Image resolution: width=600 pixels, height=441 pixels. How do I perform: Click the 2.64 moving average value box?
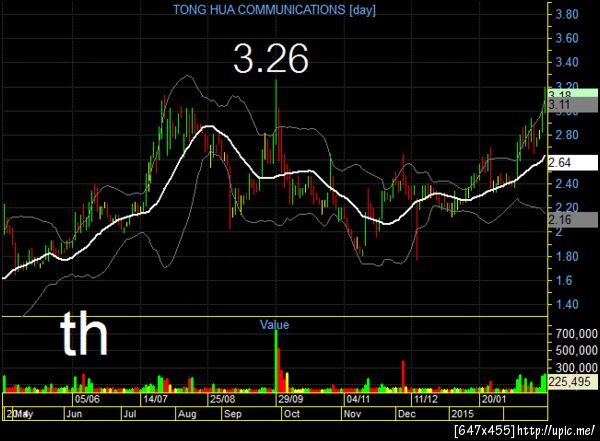[x=573, y=163]
